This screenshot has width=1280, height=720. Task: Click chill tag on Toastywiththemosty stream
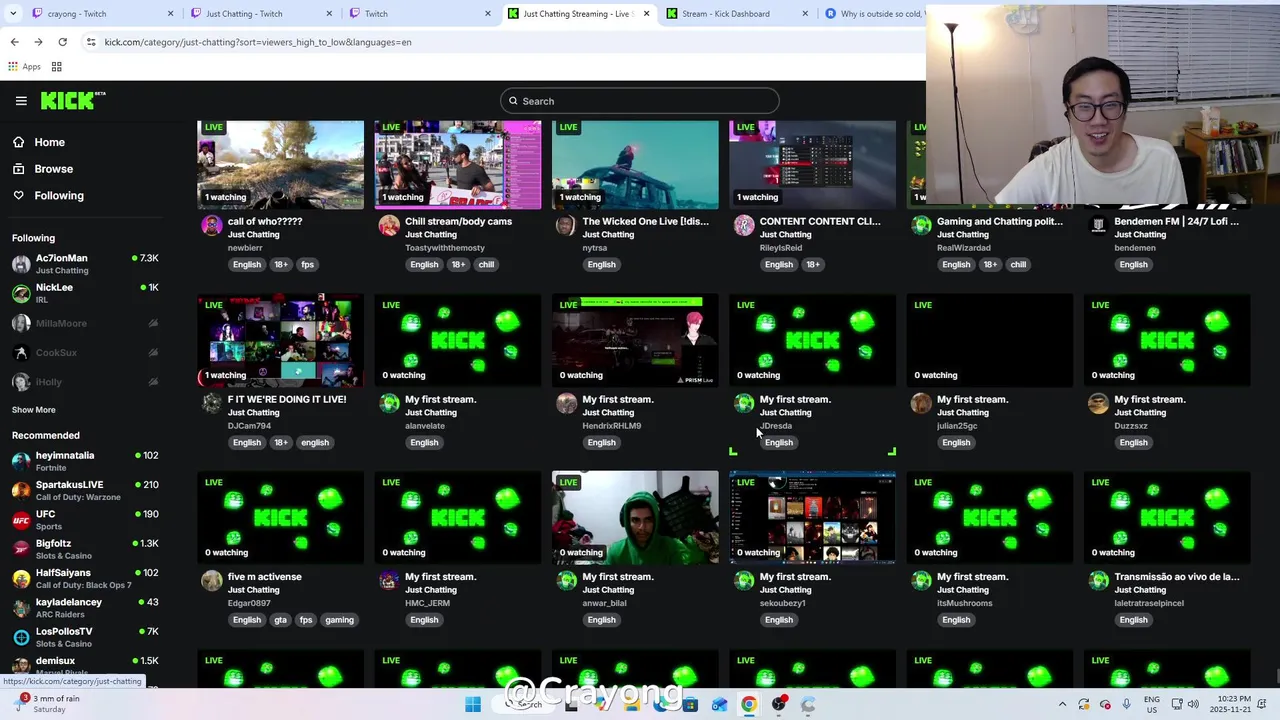[486, 265]
